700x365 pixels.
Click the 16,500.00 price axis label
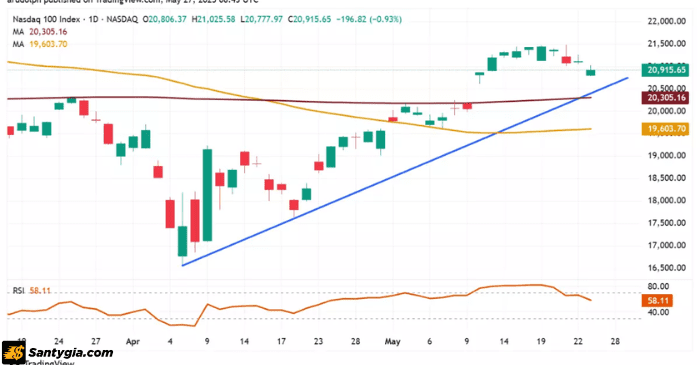(x=667, y=268)
